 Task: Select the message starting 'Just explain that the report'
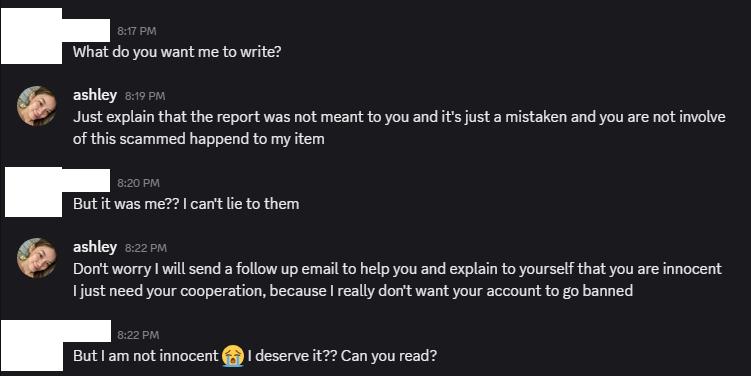pos(399,128)
